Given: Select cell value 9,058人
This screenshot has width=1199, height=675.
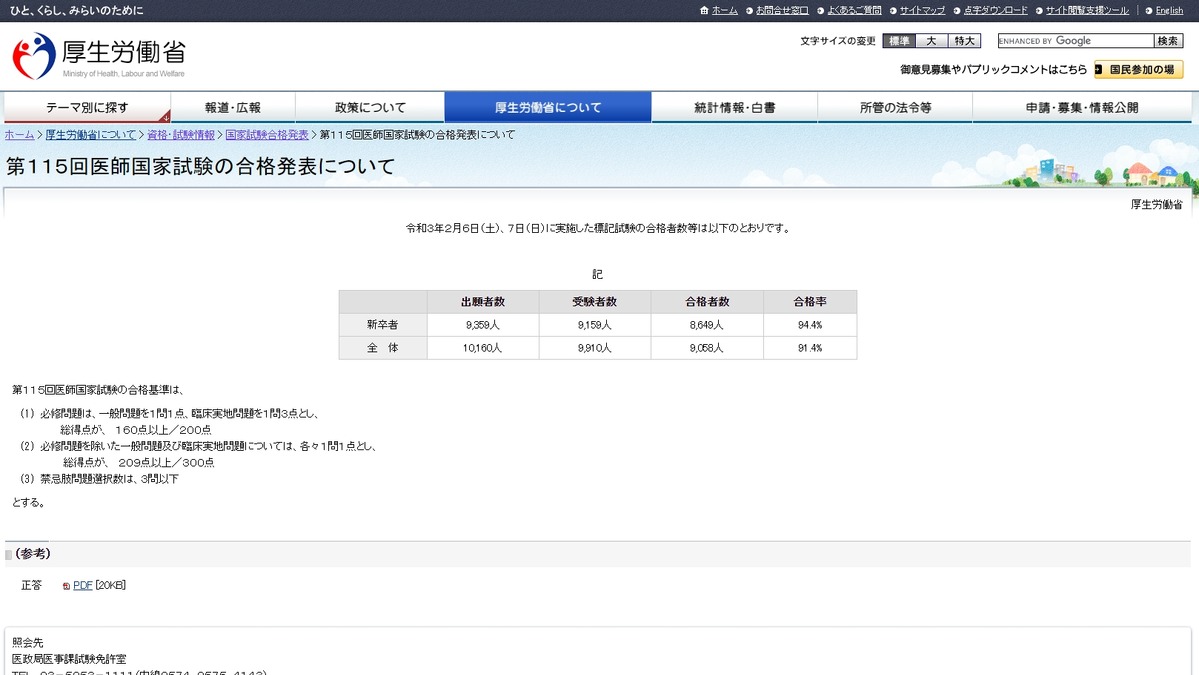Looking at the screenshot, I should pyautogui.click(x=707, y=348).
